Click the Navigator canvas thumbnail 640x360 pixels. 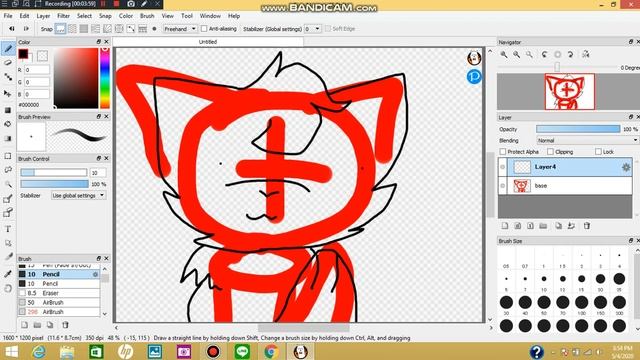[x=569, y=91]
